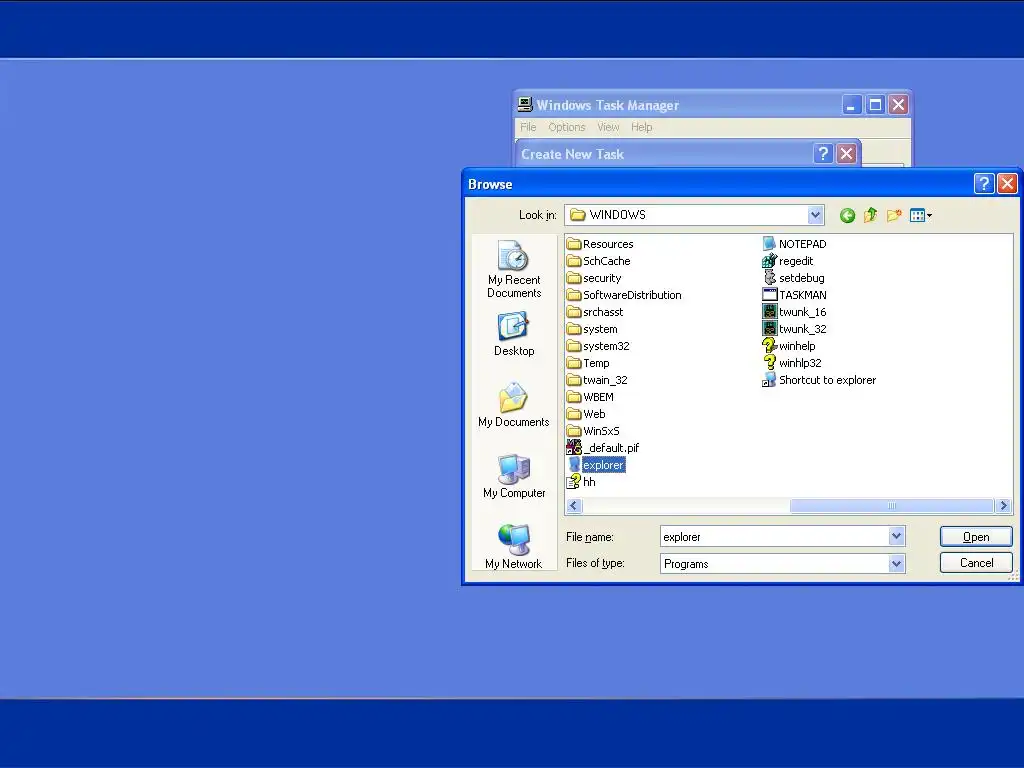
Task: Open Options menu in Task Manager
Action: point(566,127)
